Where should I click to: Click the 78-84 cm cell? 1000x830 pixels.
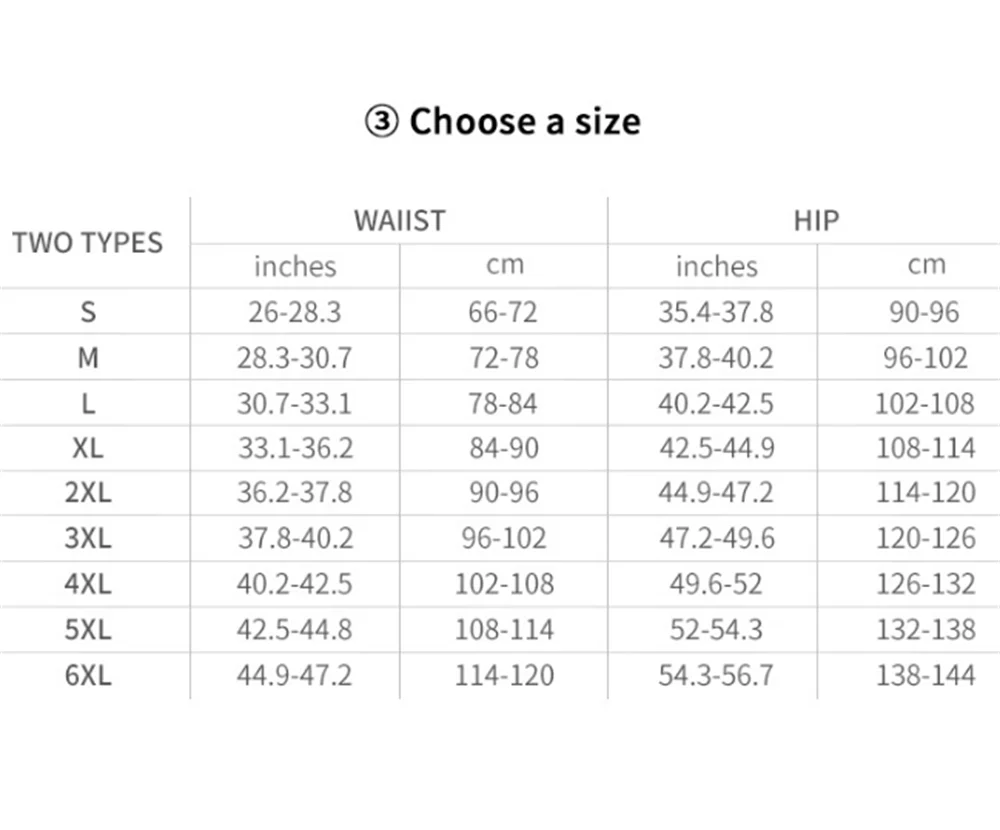pos(503,403)
